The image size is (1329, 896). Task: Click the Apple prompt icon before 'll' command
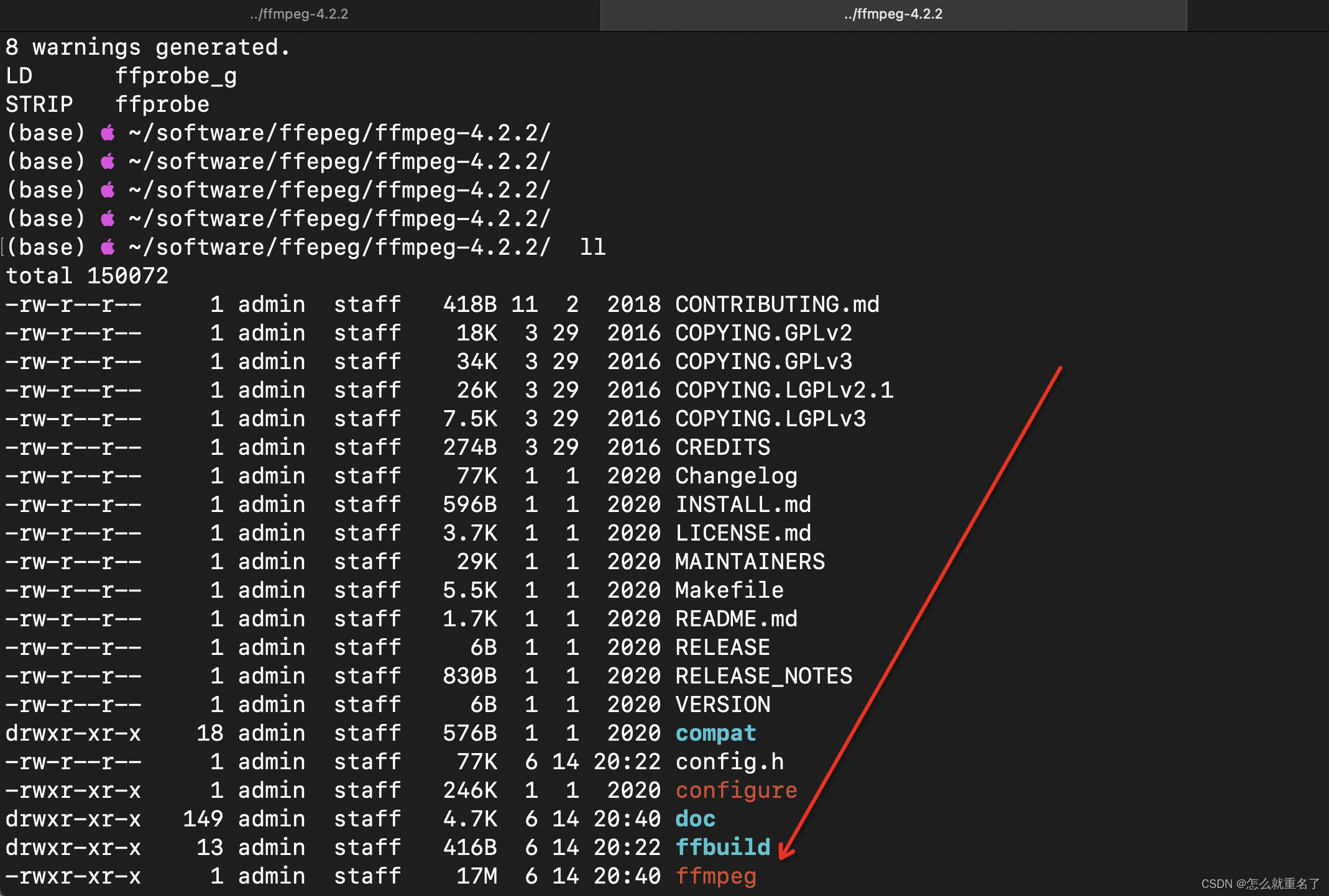tap(108, 247)
